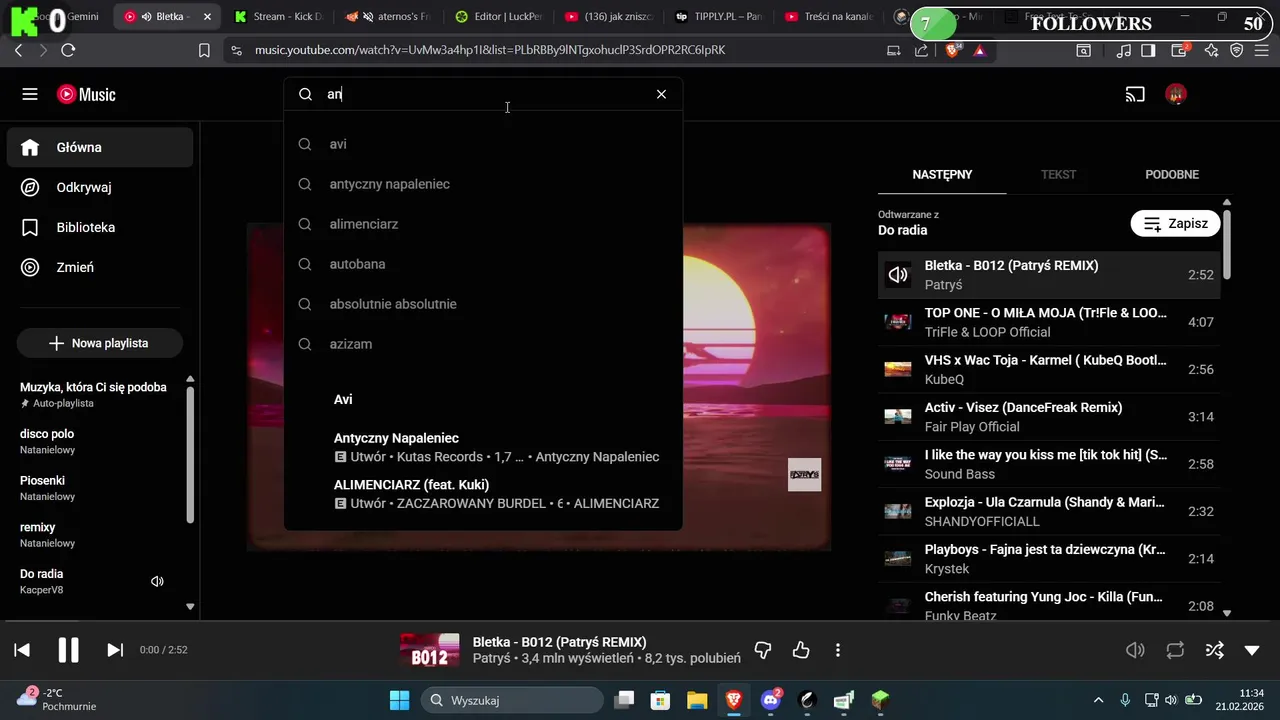Click in the search input field

[485, 94]
